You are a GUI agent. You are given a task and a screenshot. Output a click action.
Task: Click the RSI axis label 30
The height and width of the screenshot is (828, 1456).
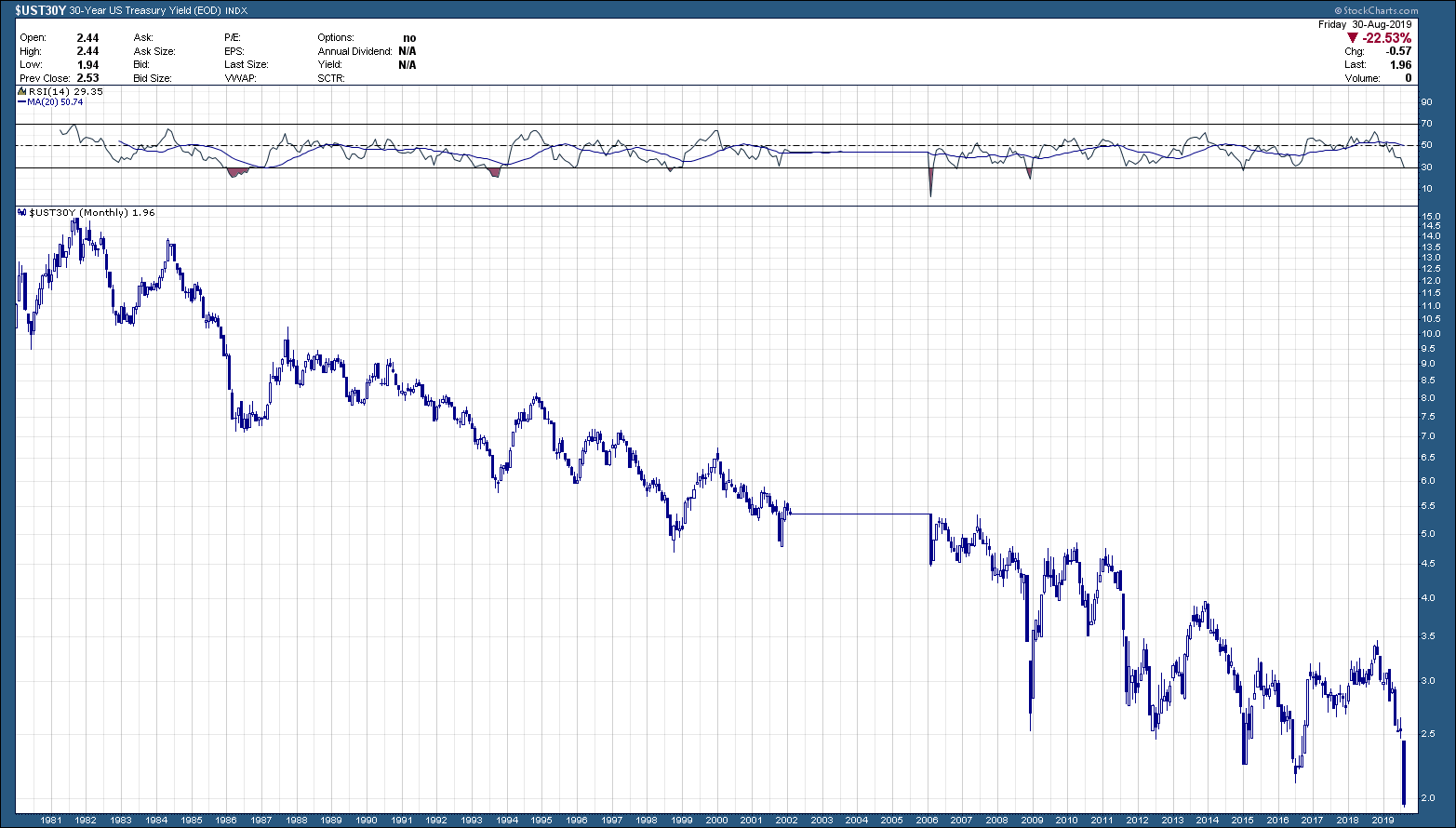tap(1425, 167)
